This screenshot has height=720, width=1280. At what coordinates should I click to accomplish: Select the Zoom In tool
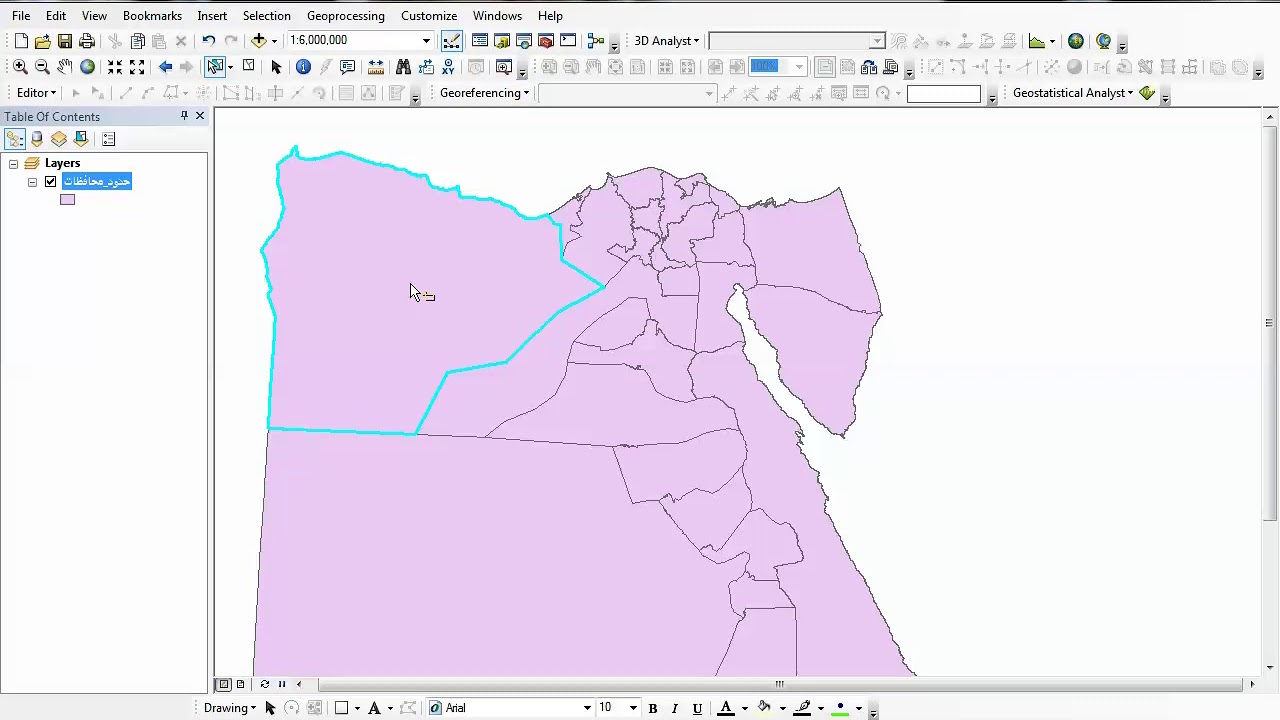point(20,67)
